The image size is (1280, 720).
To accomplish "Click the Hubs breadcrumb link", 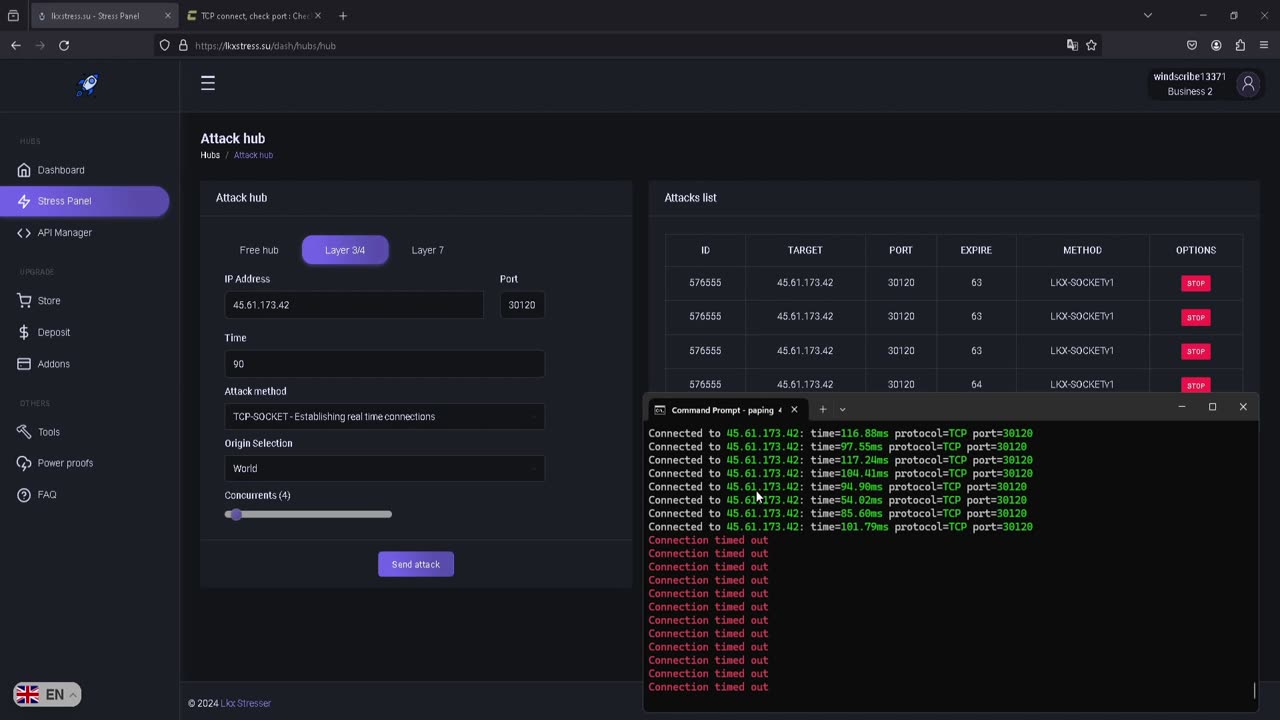I will click(210, 155).
